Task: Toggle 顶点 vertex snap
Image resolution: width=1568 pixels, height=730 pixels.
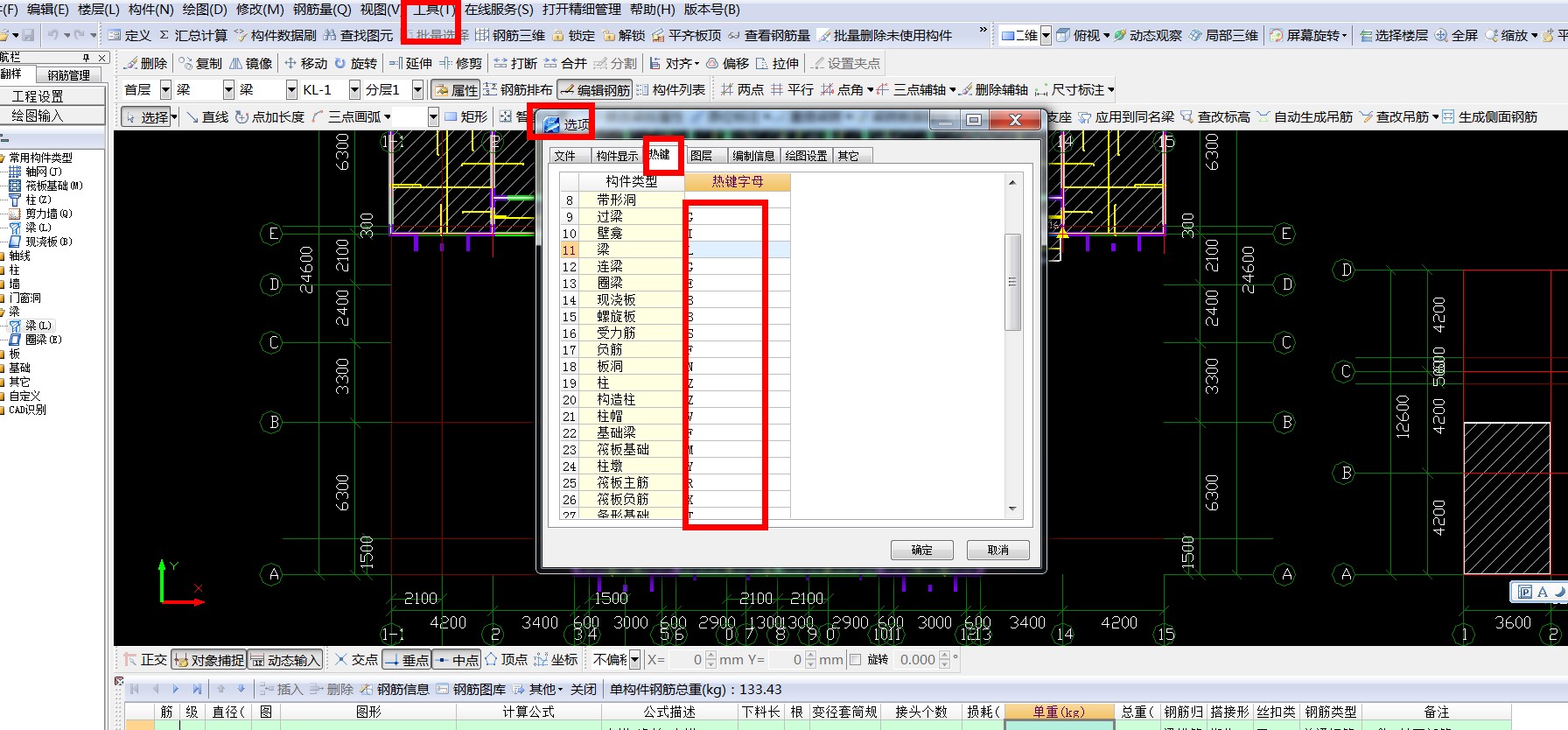Action: click(x=506, y=660)
